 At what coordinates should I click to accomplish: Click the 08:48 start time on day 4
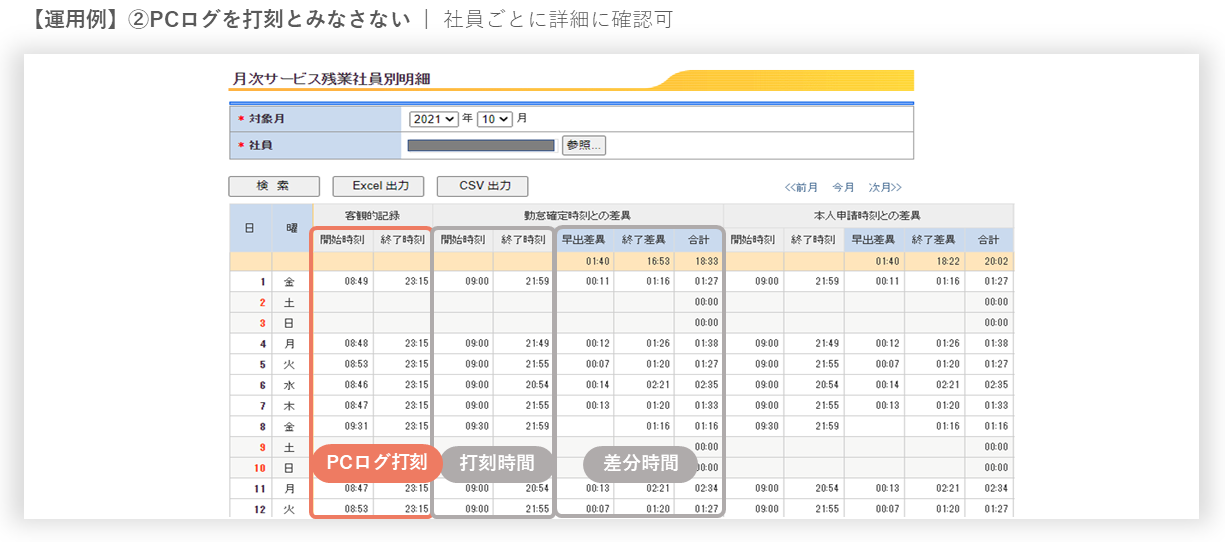click(356, 343)
